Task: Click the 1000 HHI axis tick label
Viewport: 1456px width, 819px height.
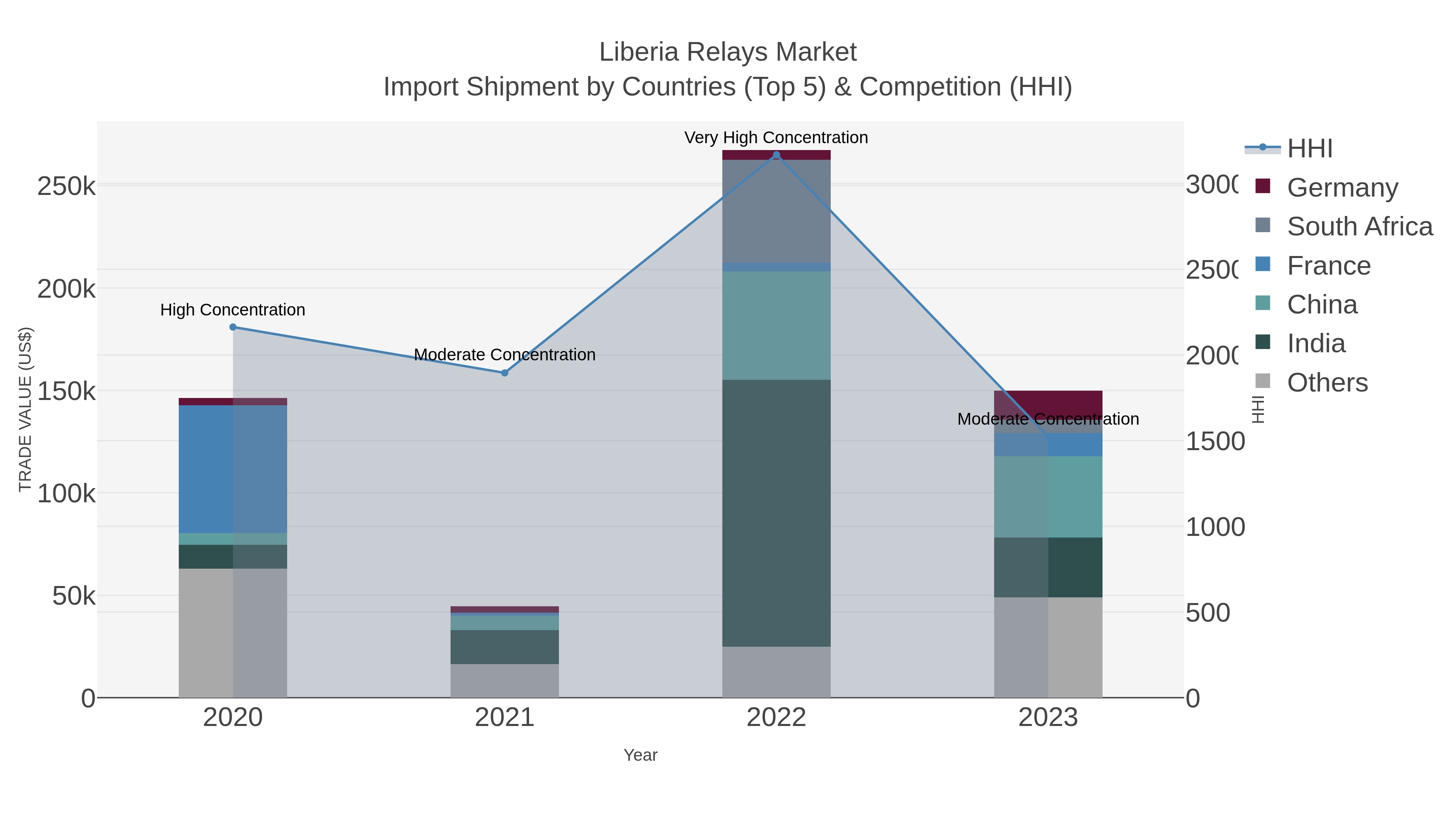Action: pyautogui.click(x=1215, y=527)
